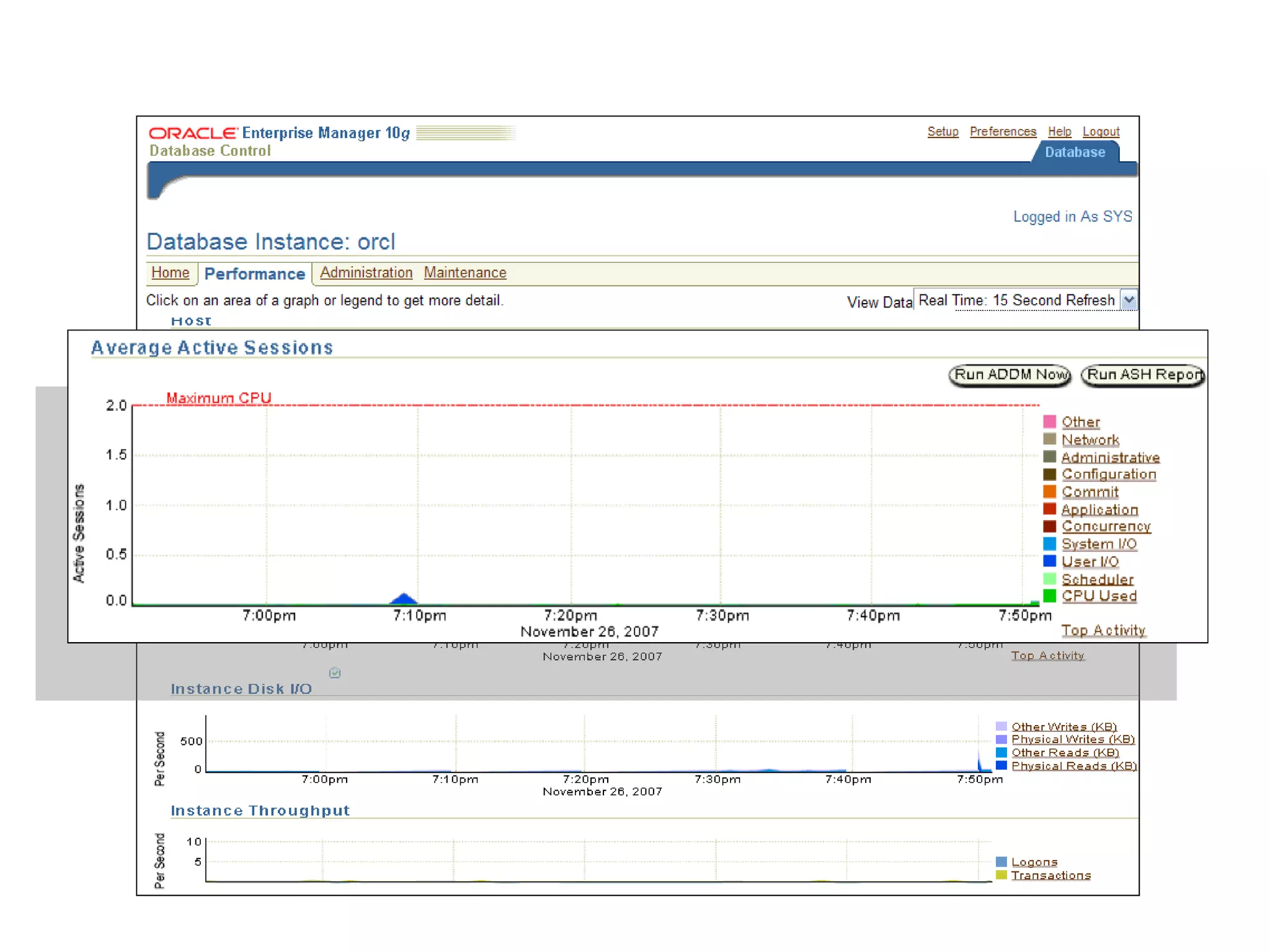Click the blue spike at 7:10pm
Image resolution: width=1270 pixels, height=952 pixels.
404,599
